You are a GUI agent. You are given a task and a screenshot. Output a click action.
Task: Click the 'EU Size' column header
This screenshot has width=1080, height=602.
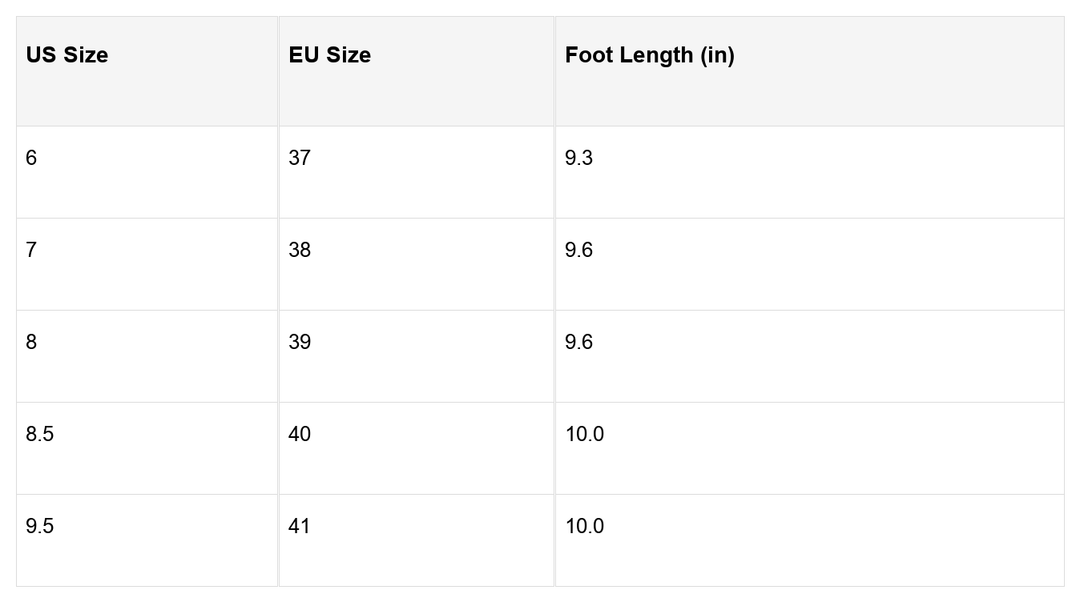(330, 56)
